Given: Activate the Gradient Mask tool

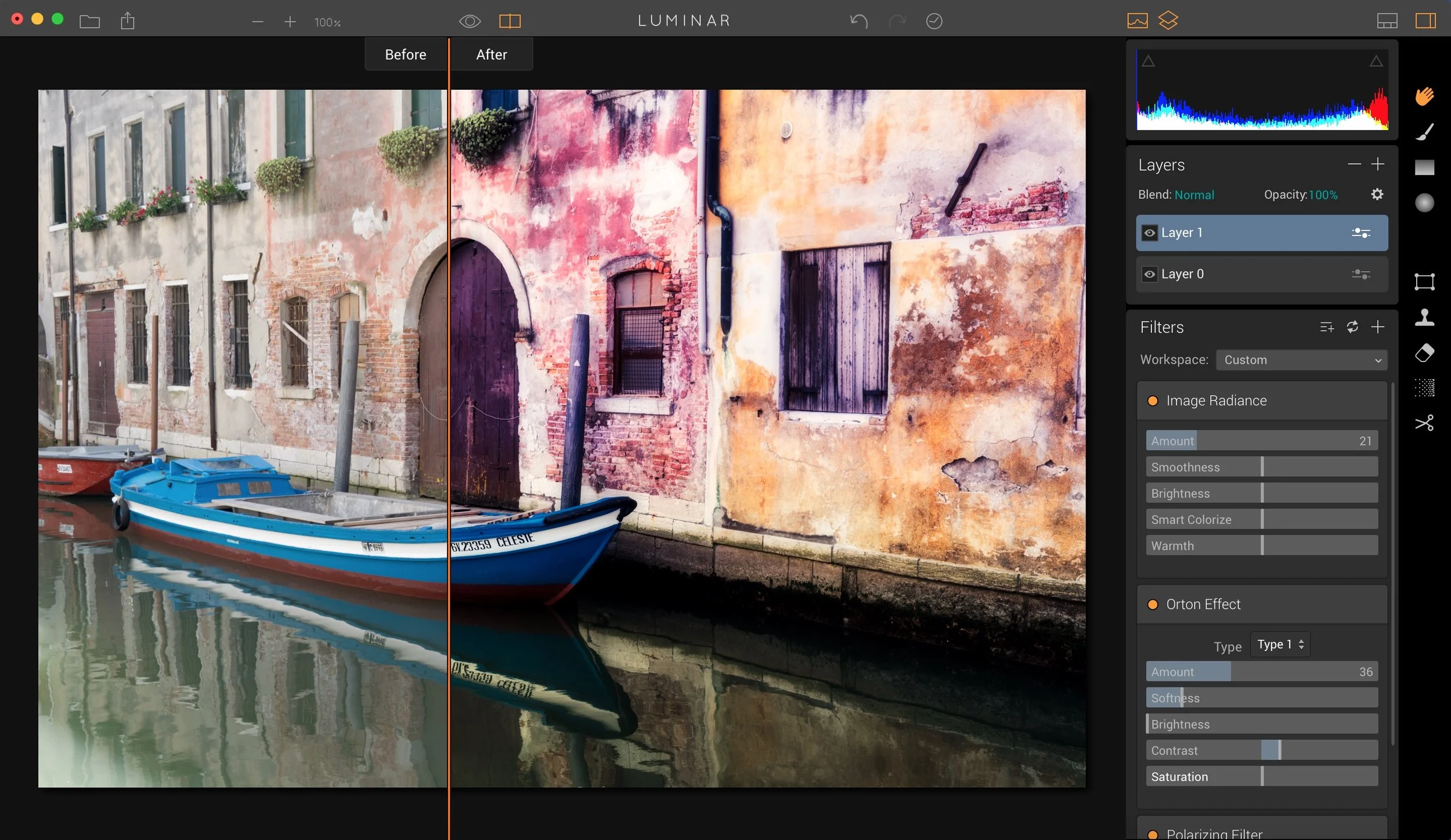Looking at the screenshot, I should tap(1424, 168).
